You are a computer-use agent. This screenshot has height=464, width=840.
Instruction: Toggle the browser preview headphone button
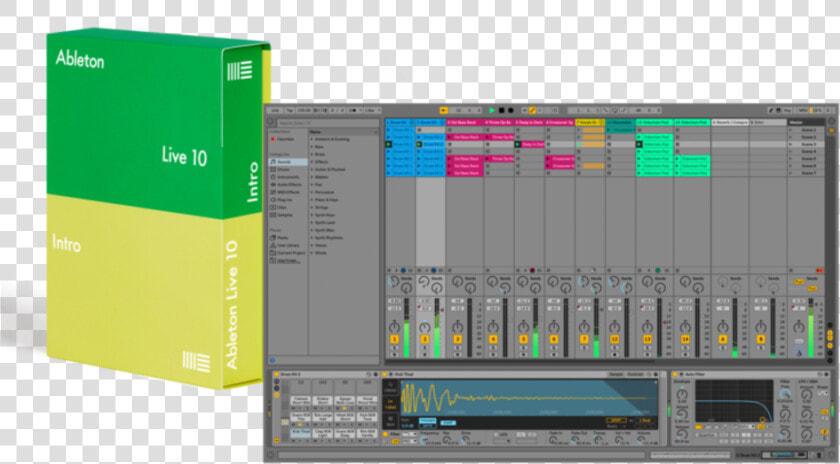pos(273,361)
